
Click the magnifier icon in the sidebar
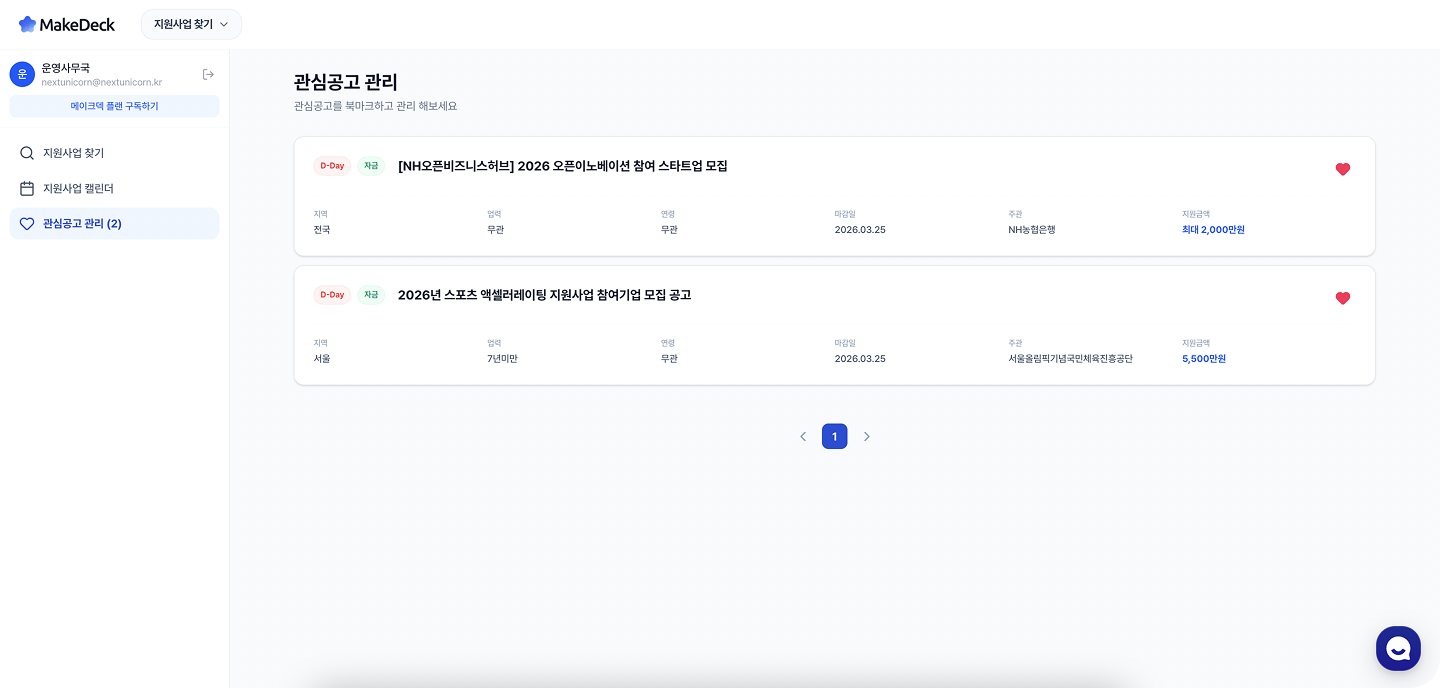27,153
